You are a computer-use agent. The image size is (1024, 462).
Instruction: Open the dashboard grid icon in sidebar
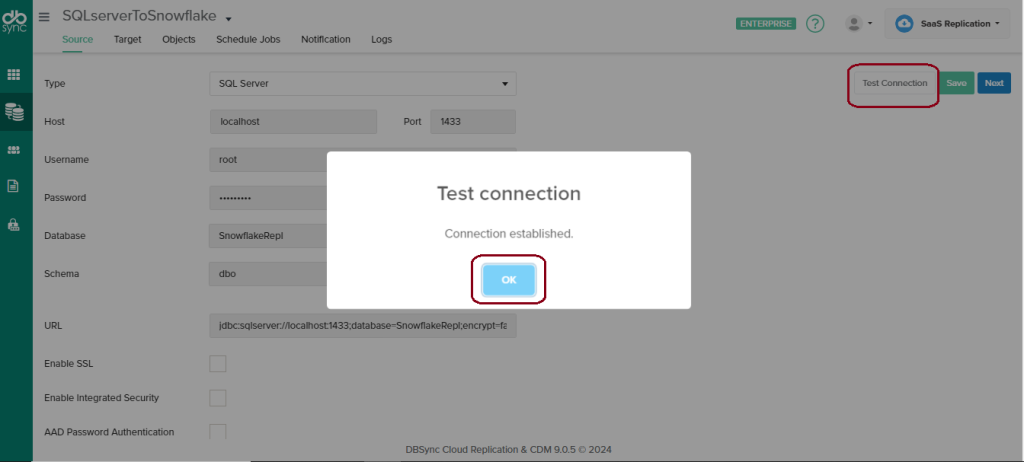14,74
